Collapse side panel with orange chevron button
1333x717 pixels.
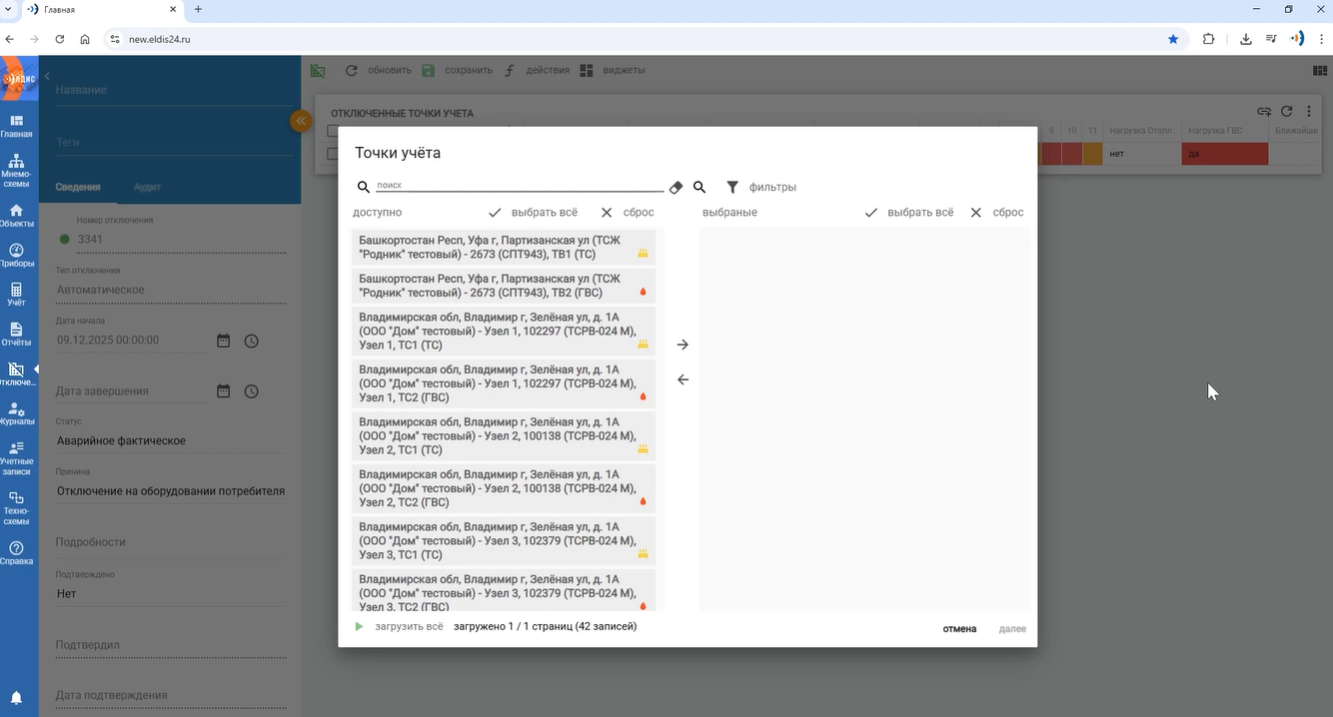(300, 121)
